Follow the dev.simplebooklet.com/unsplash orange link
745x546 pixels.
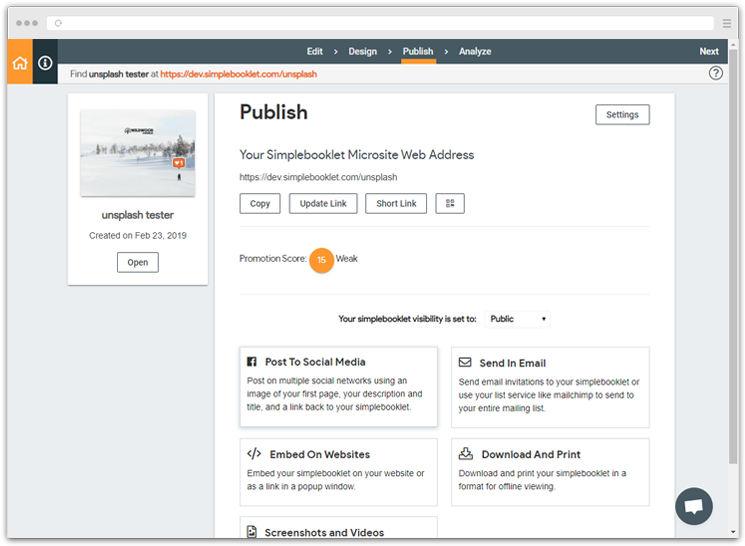pyautogui.click(x=238, y=74)
